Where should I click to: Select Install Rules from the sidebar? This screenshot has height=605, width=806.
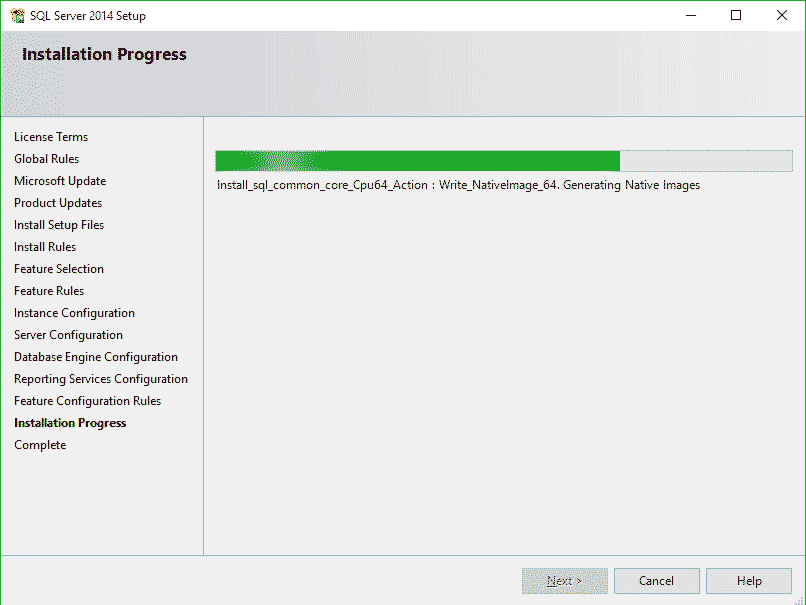[44, 246]
